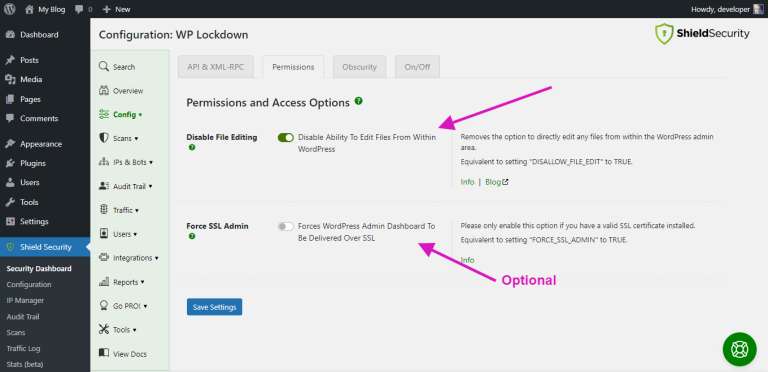The width and height of the screenshot is (768, 372).
Task: Click help icon under Disable File Editing
Action: click(x=192, y=147)
